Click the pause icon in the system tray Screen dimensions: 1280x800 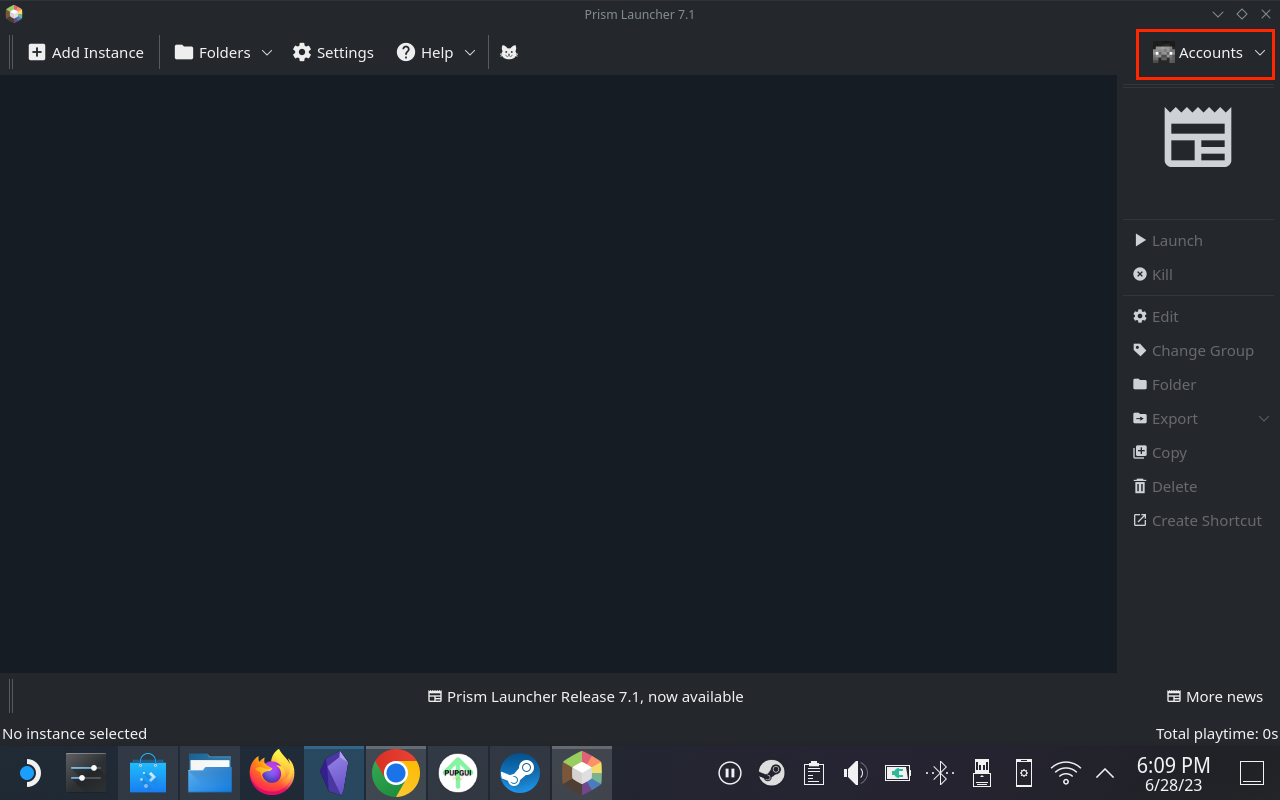click(x=729, y=772)
